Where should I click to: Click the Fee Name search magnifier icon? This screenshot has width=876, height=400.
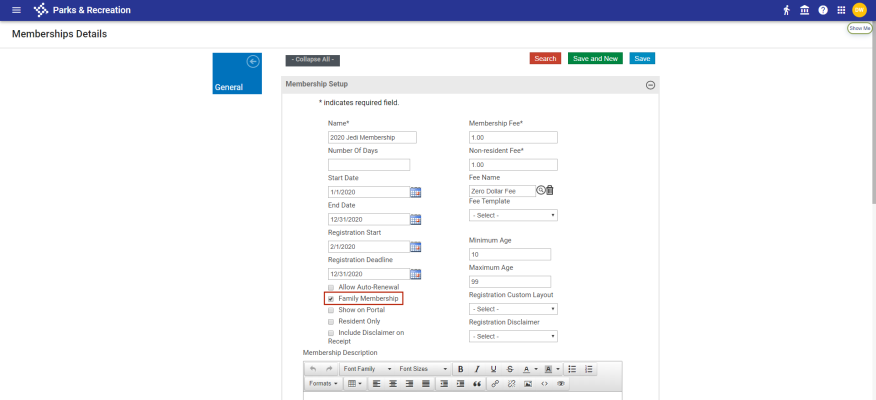tap(540, 190)
